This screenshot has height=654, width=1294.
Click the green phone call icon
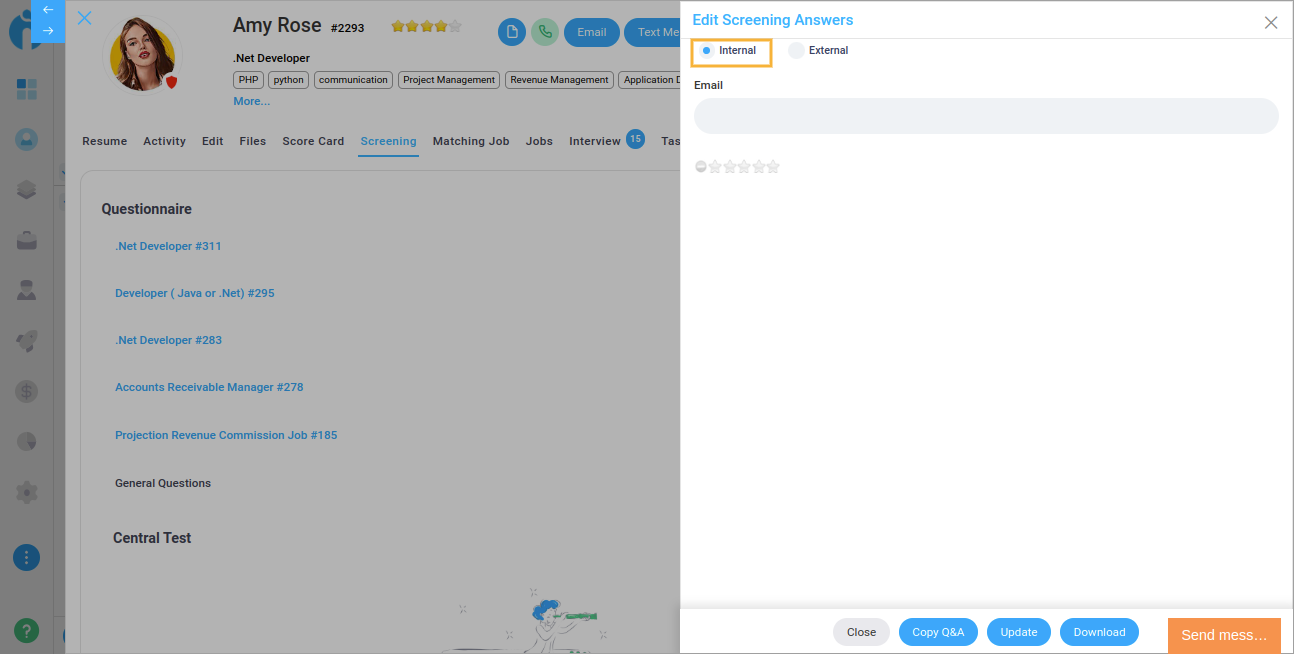pyautogui.click(x=545, y=32)
